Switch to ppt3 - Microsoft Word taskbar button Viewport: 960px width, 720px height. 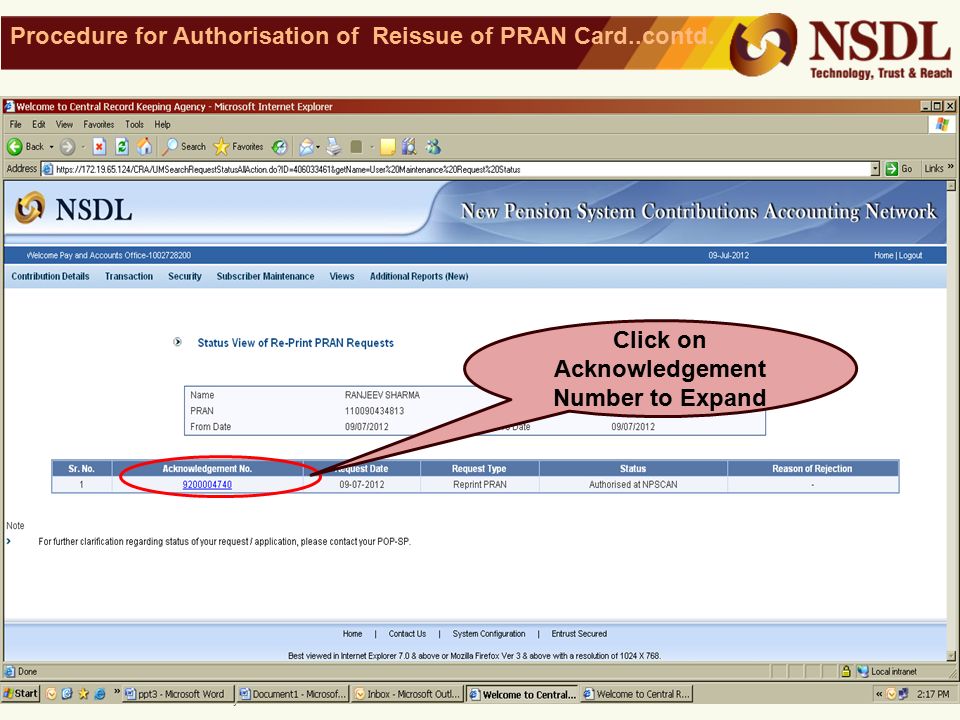click(176, 694)
